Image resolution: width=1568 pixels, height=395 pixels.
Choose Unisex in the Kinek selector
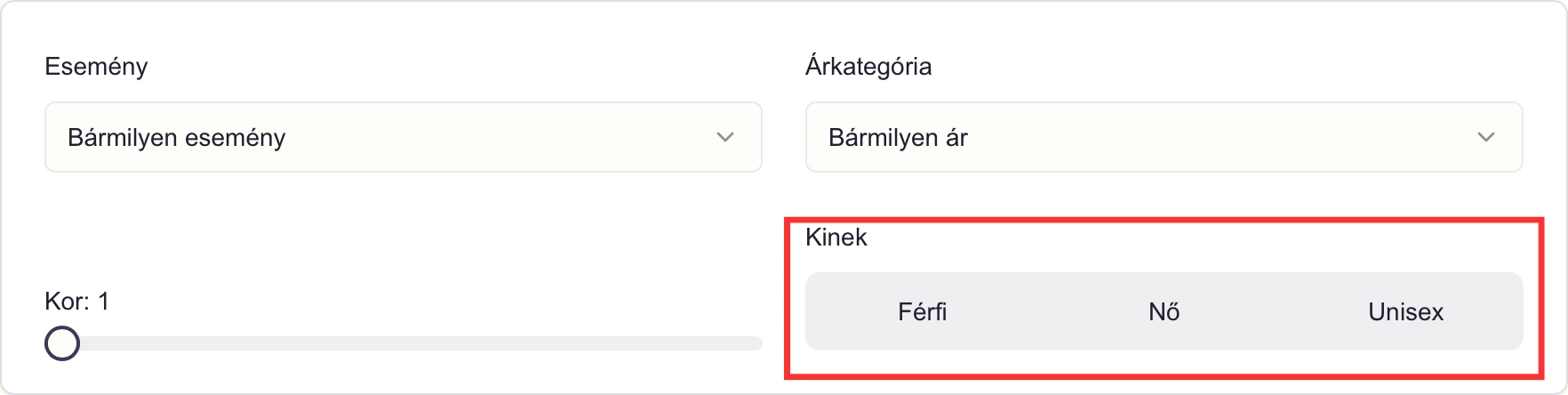pyautogui.click(x=1405, y=311)
